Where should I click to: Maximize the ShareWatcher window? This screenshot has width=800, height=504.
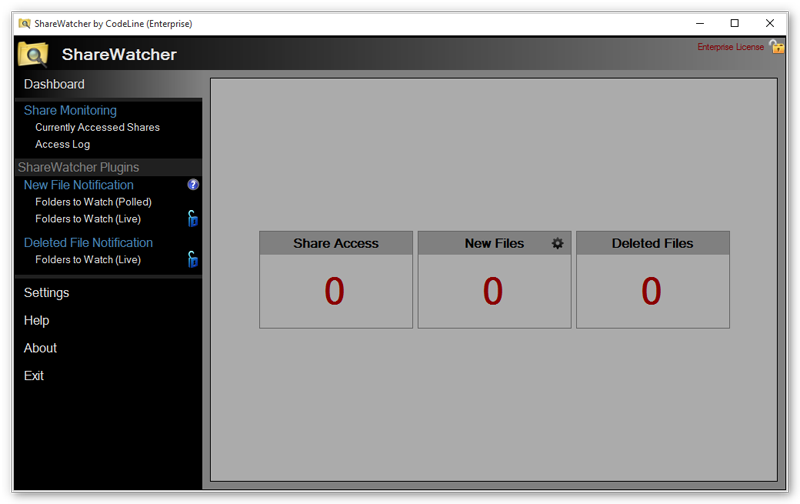click(x=735, y=23)
